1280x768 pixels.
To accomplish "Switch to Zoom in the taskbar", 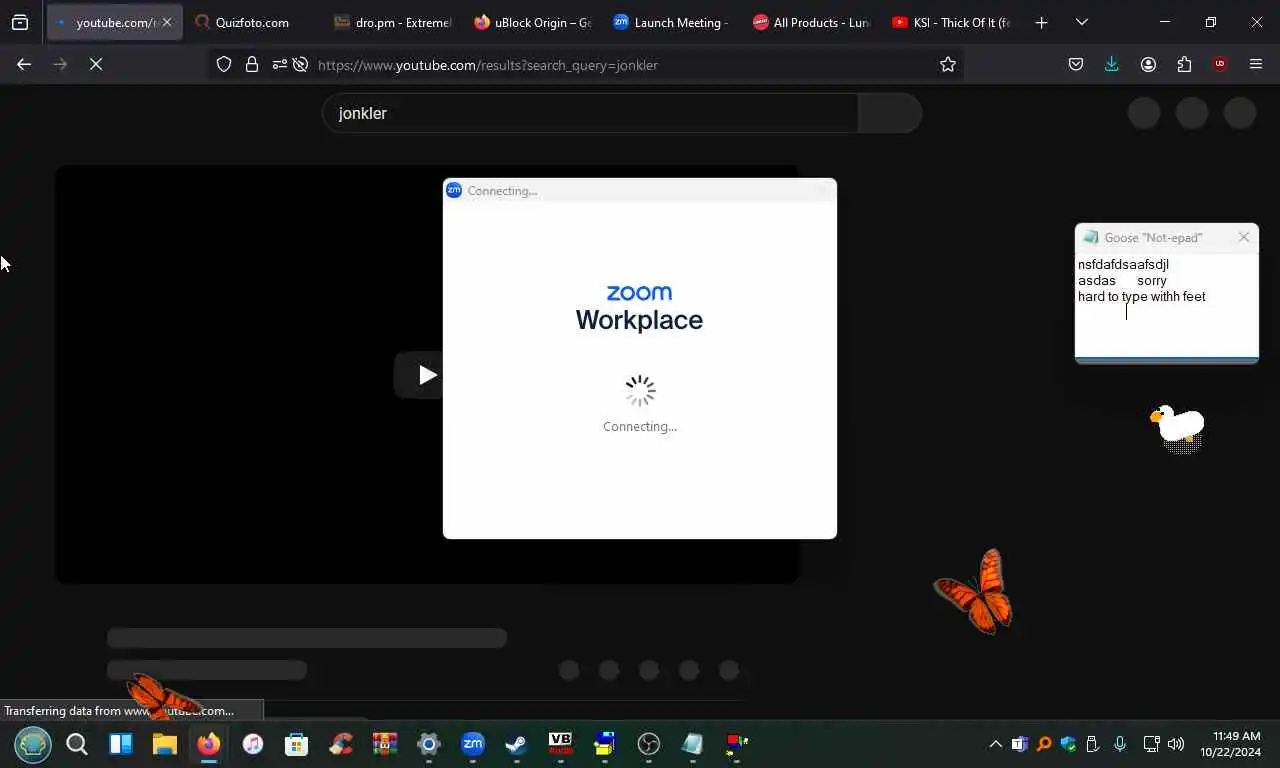I will [473, 744].
